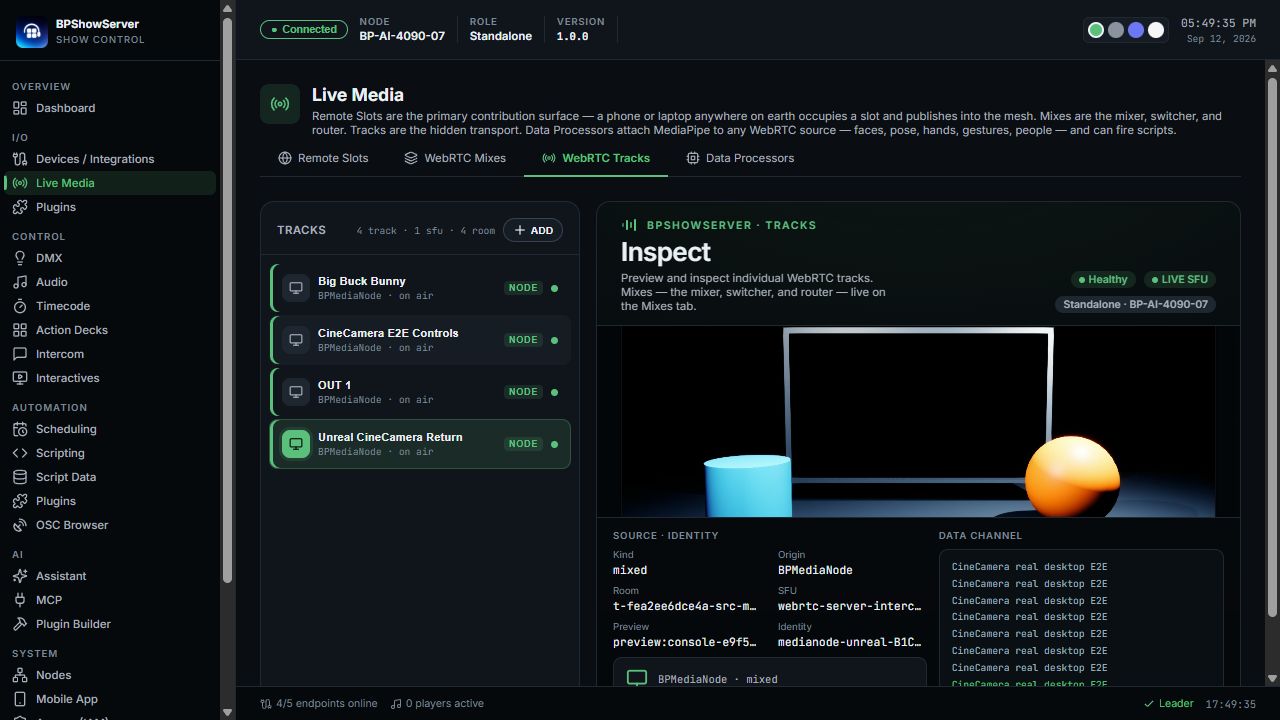
Task: Open the Intercom chat icon
Action: pyautogui.click(x=20, y=354)
